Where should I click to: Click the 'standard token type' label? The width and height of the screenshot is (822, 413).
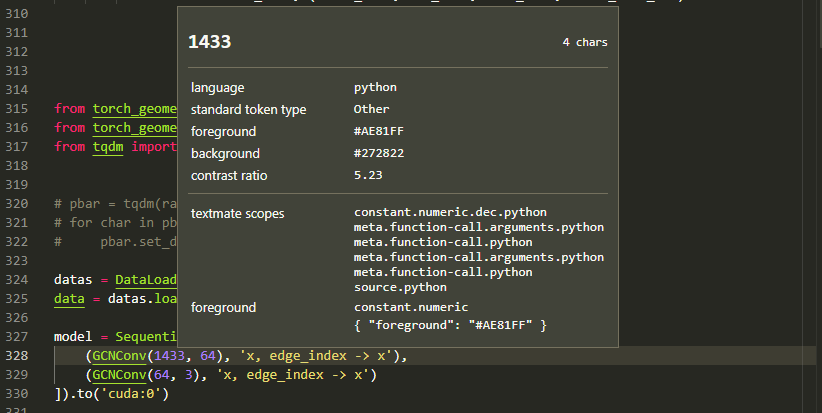[x=248, y=110]
